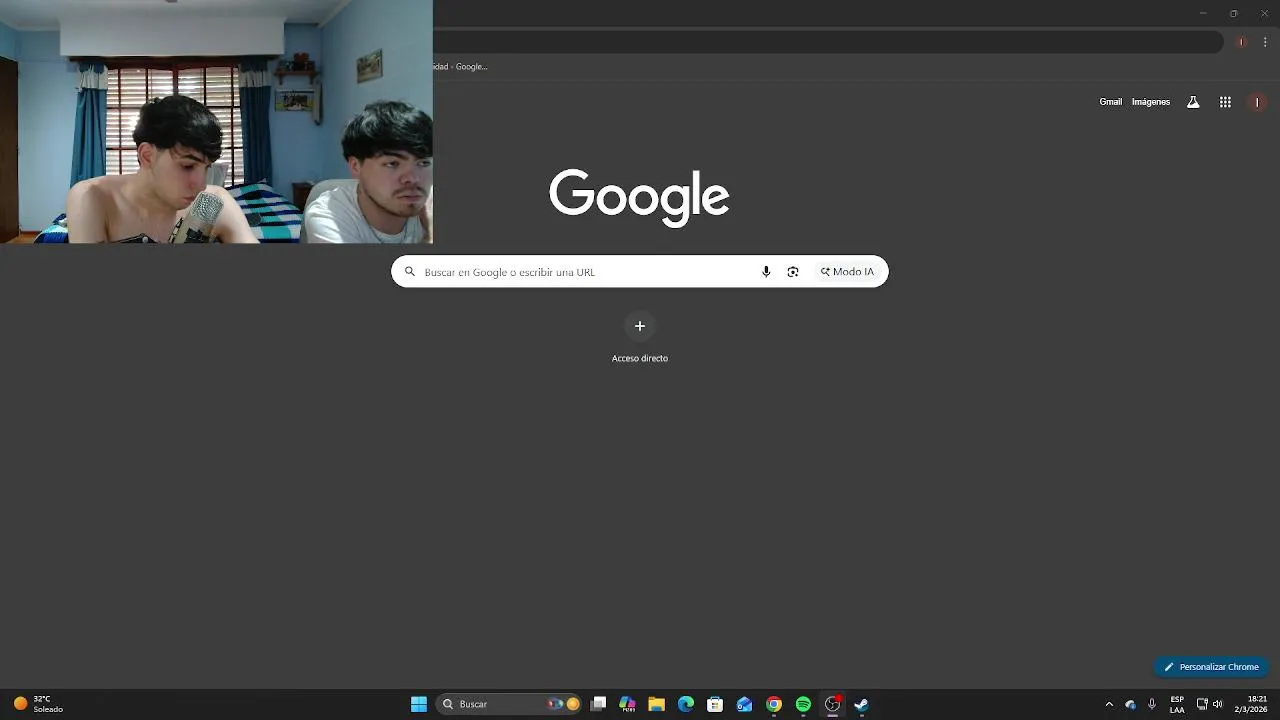Open ESP LAA language switcher
The width and height of the screenshot is (1280, 720).
coord(1177,704)
